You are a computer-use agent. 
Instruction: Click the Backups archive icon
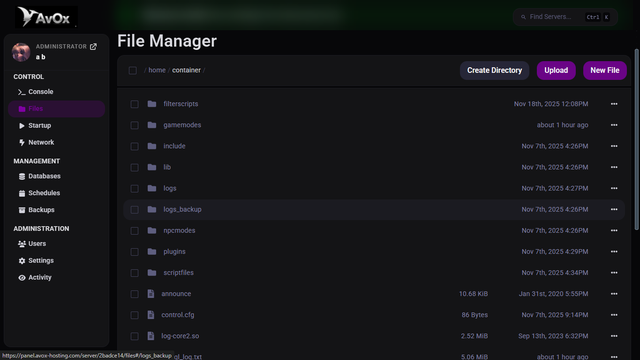(x=22, y=210)
